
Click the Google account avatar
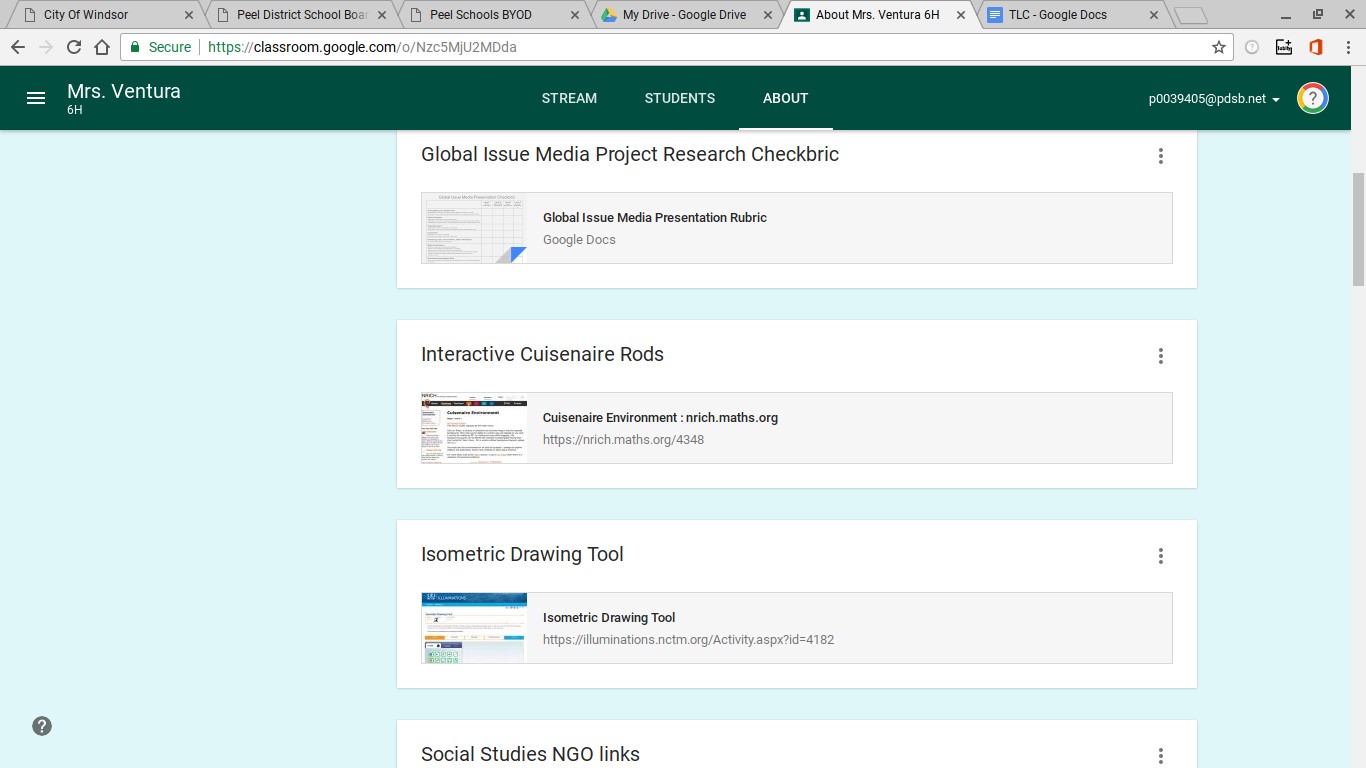pyautogui.click(x=1312, y=98)
